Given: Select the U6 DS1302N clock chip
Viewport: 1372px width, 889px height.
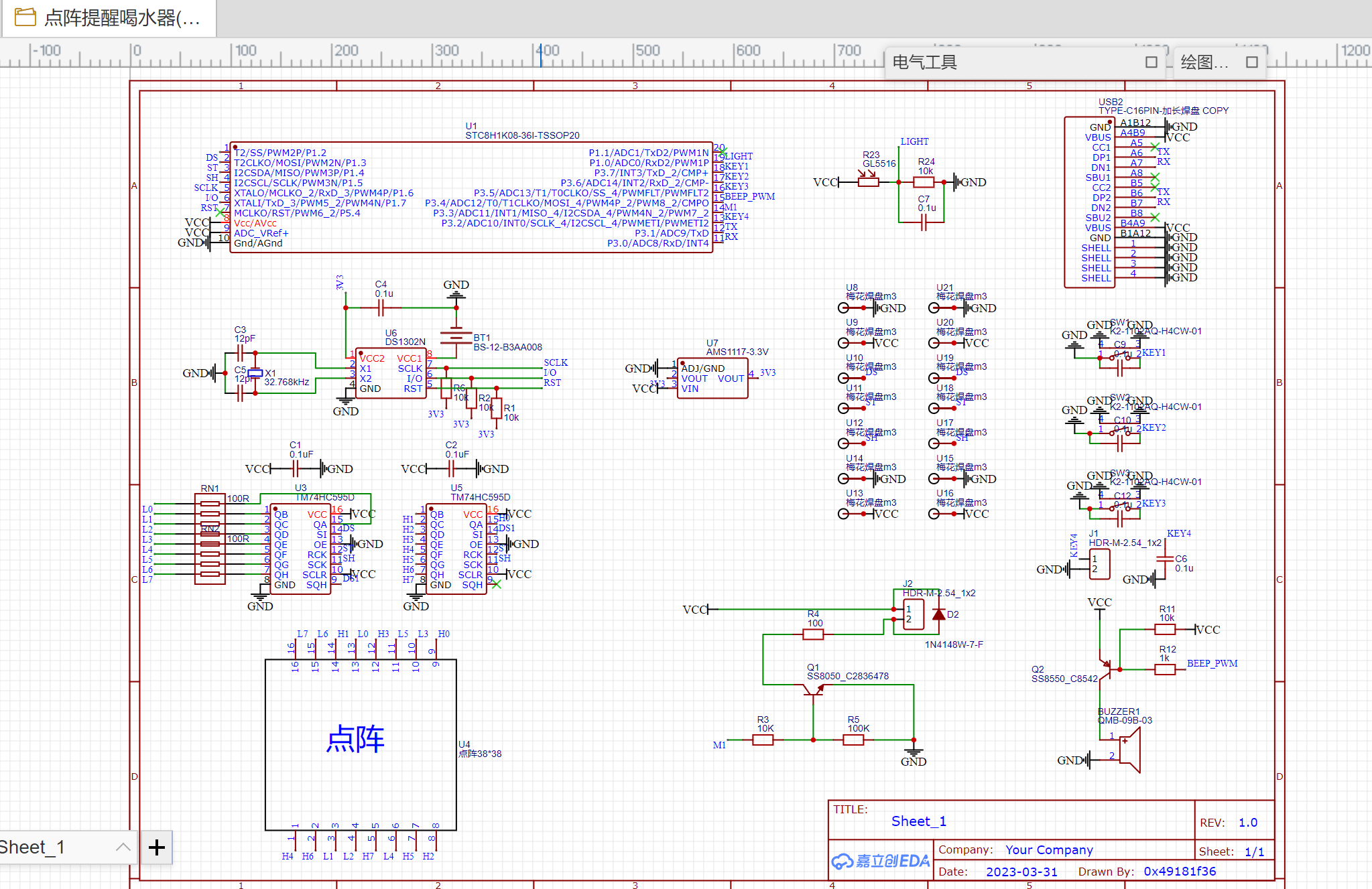Looking at the screenshot, I should click(x=391, y=373).
